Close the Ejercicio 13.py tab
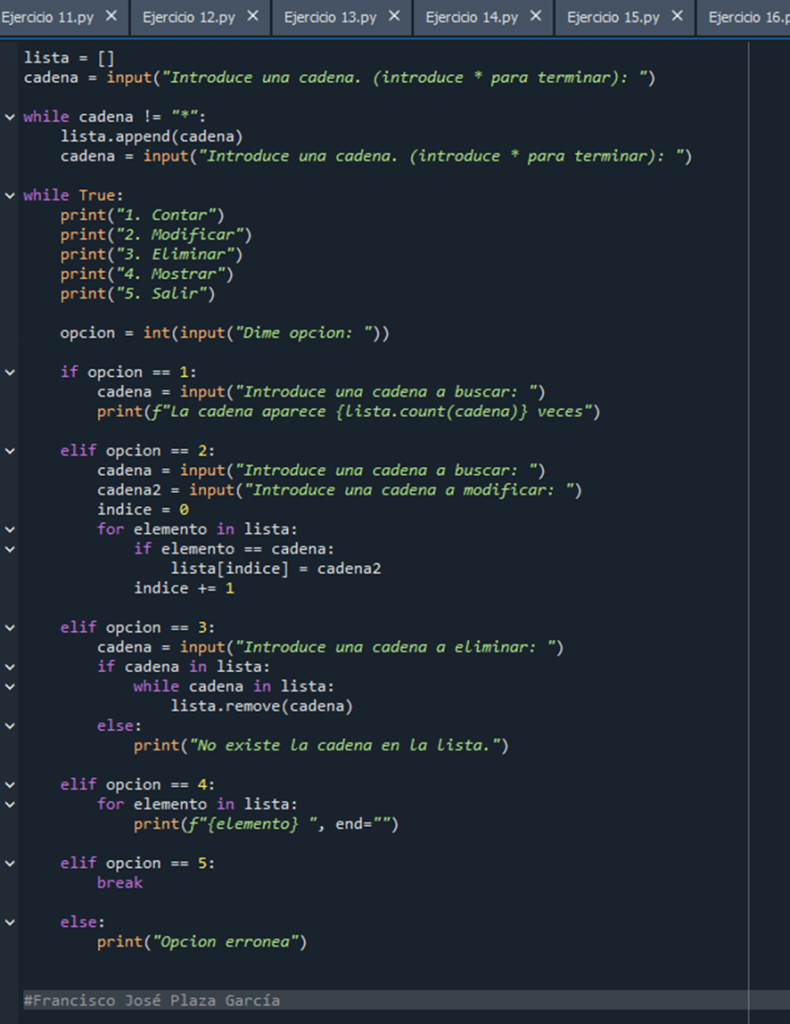The width and height of the screenshot is (790, 1024). (394, 16)
